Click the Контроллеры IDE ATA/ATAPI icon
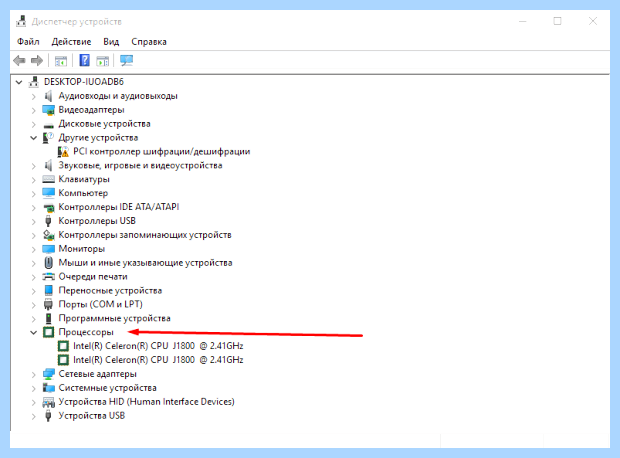The height and width of the screenshot is (458, 620). (49, 207)
